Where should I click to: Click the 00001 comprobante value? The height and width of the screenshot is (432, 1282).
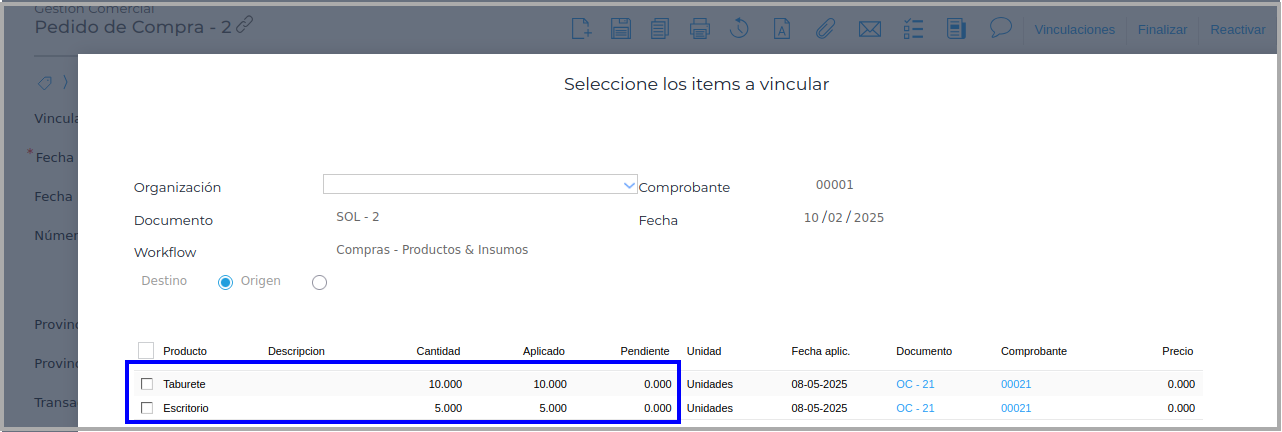coord(835,185)
